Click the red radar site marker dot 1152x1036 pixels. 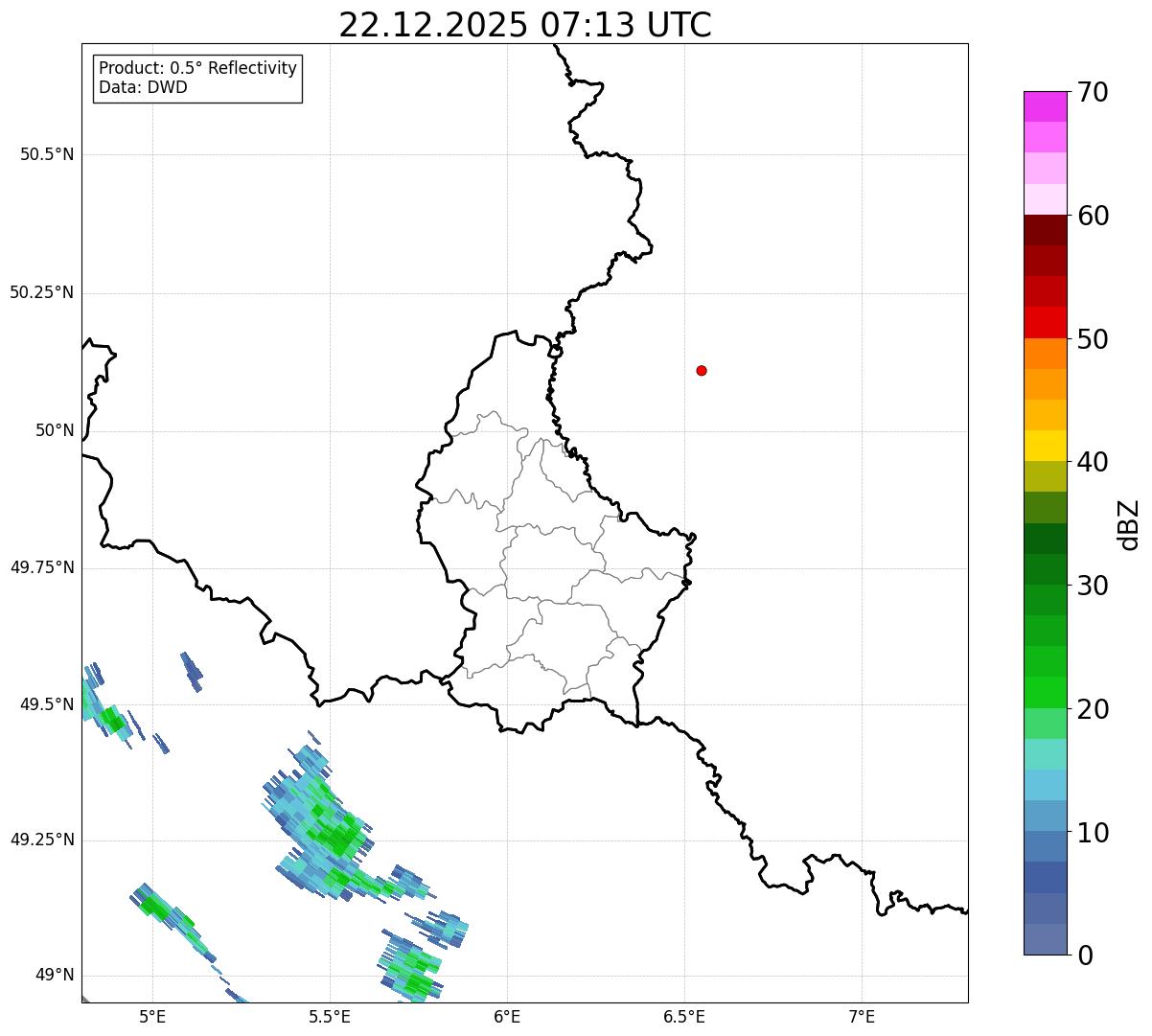pyautogui.click(x=702, y=370)
